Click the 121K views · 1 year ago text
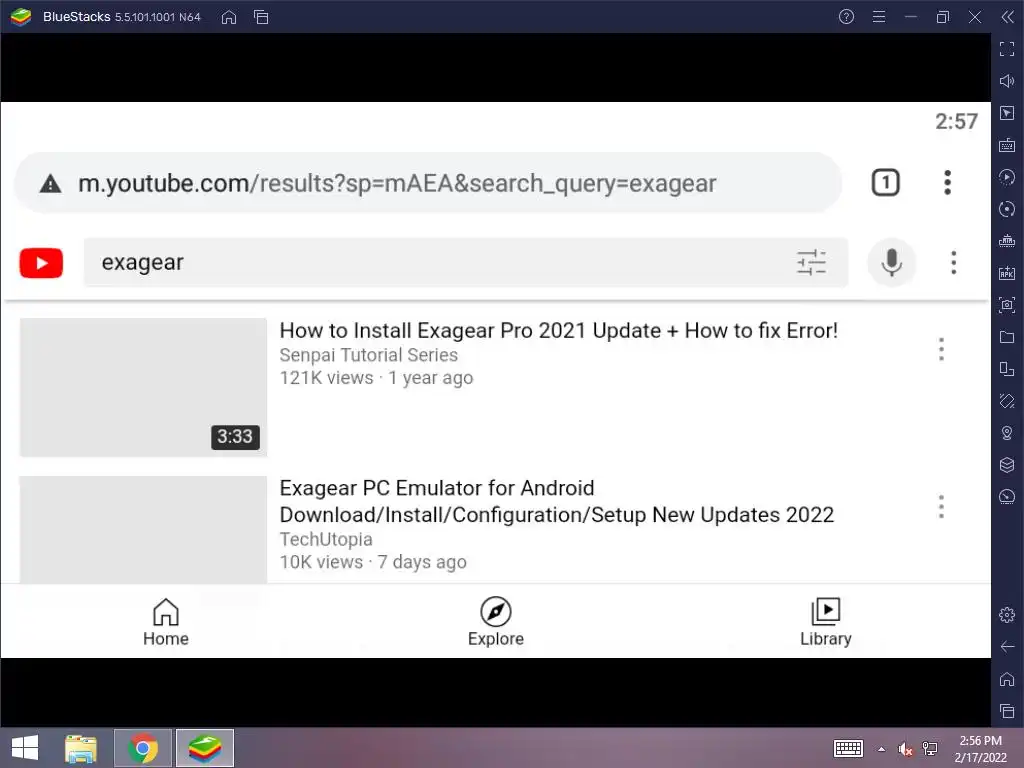 376,378
